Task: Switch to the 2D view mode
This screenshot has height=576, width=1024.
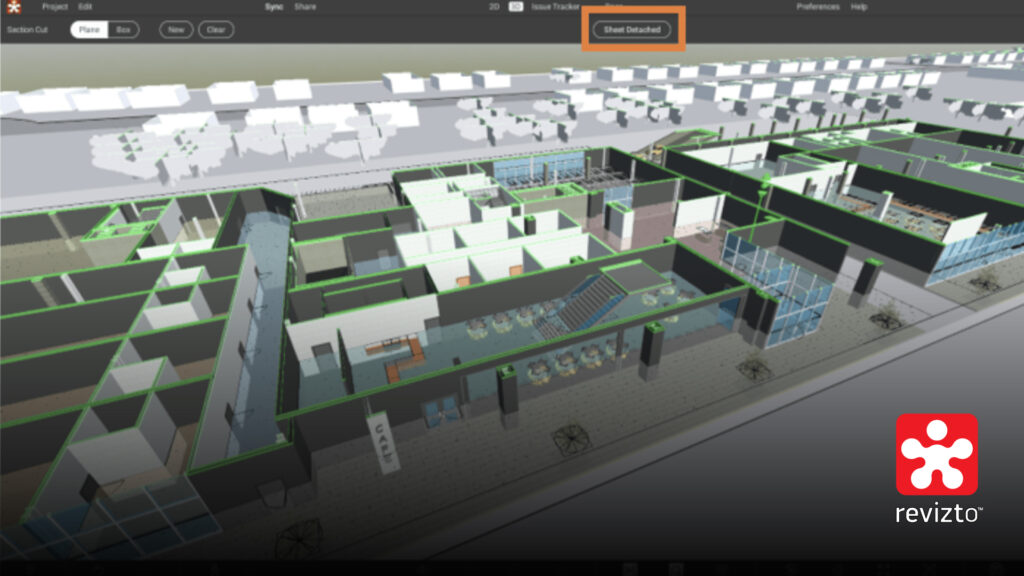Action: [x=494, y=7]
